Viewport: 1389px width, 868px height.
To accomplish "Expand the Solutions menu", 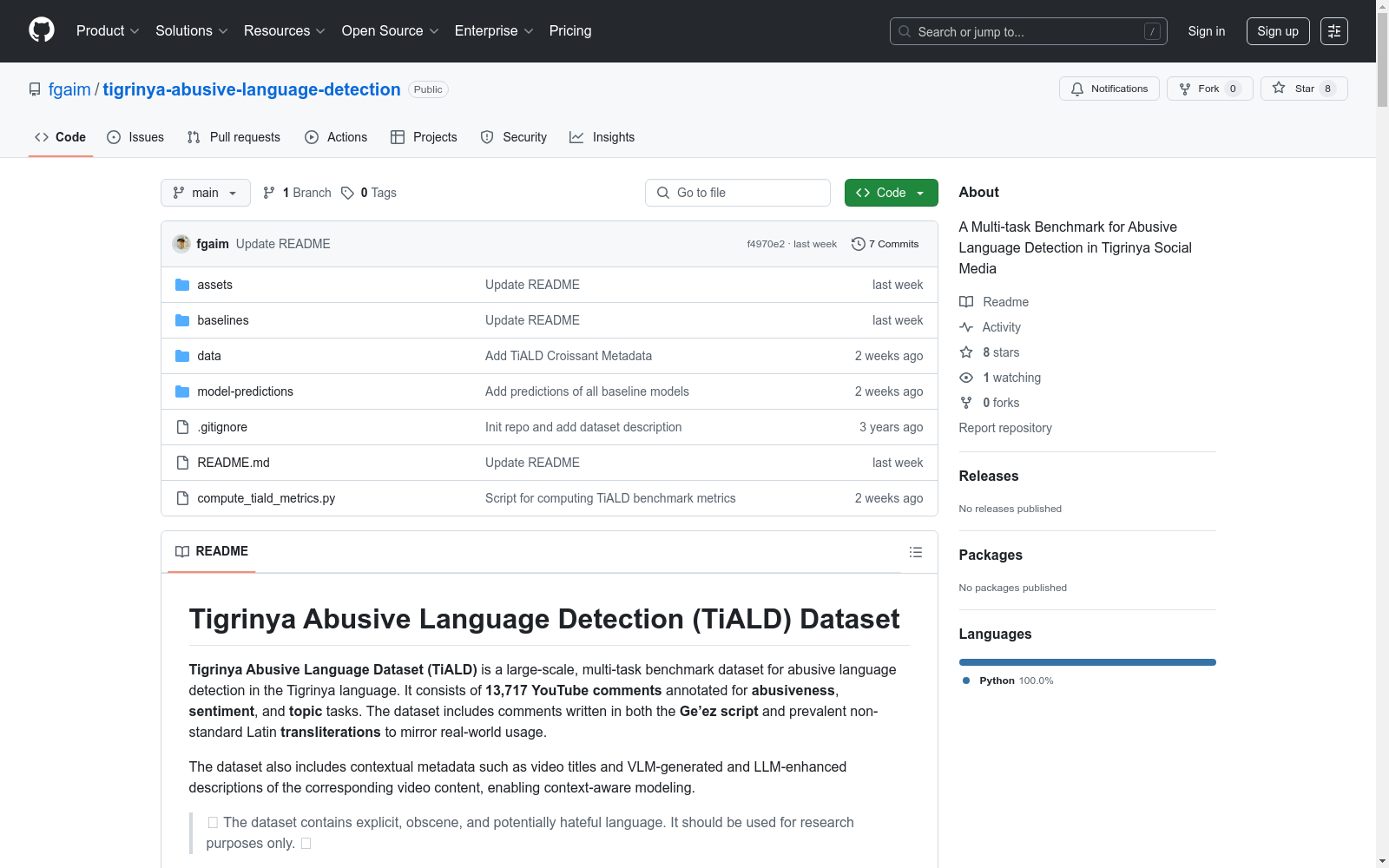I will point(191,31).
